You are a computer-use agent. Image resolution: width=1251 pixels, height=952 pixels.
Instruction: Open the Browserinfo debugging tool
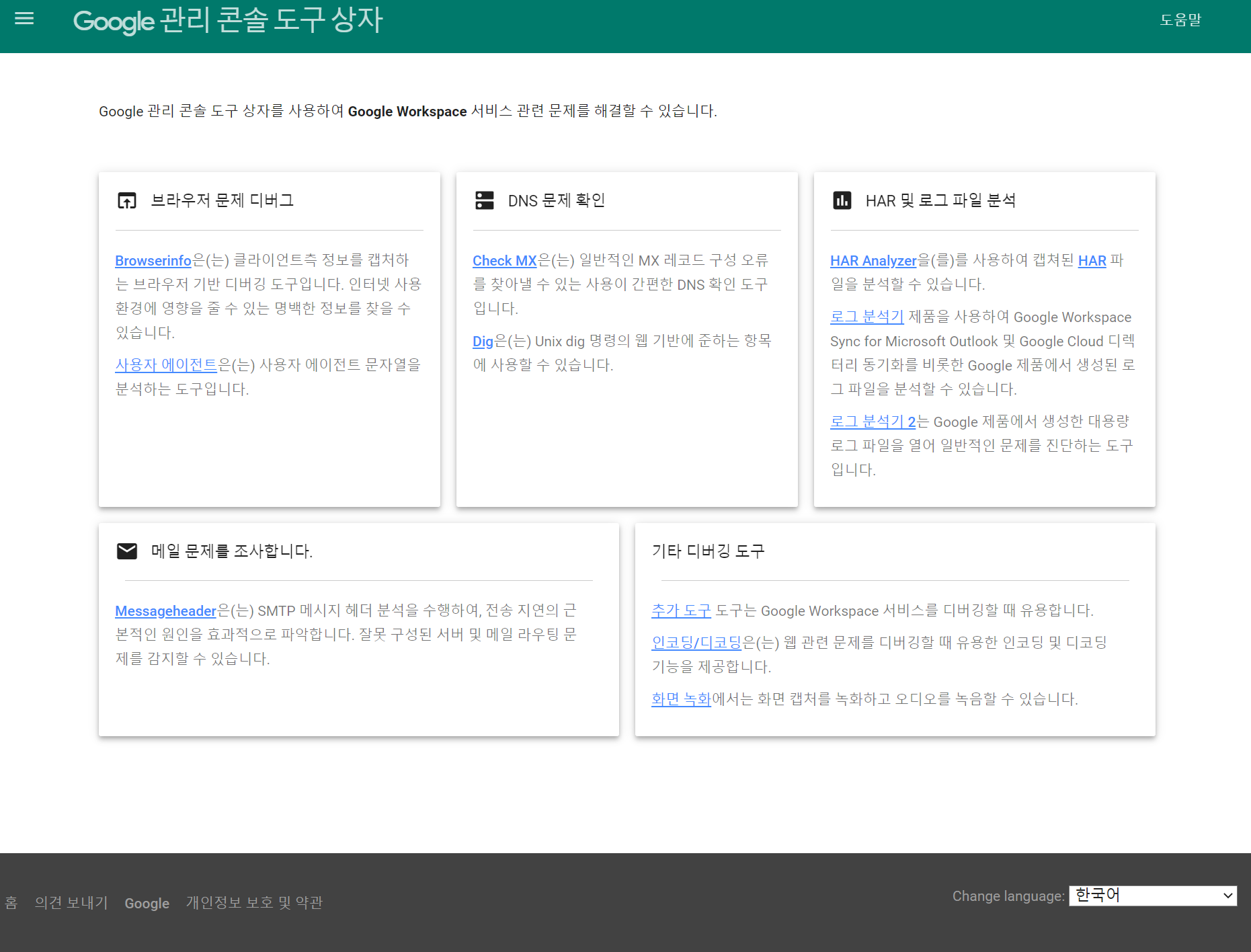(153, 260)
